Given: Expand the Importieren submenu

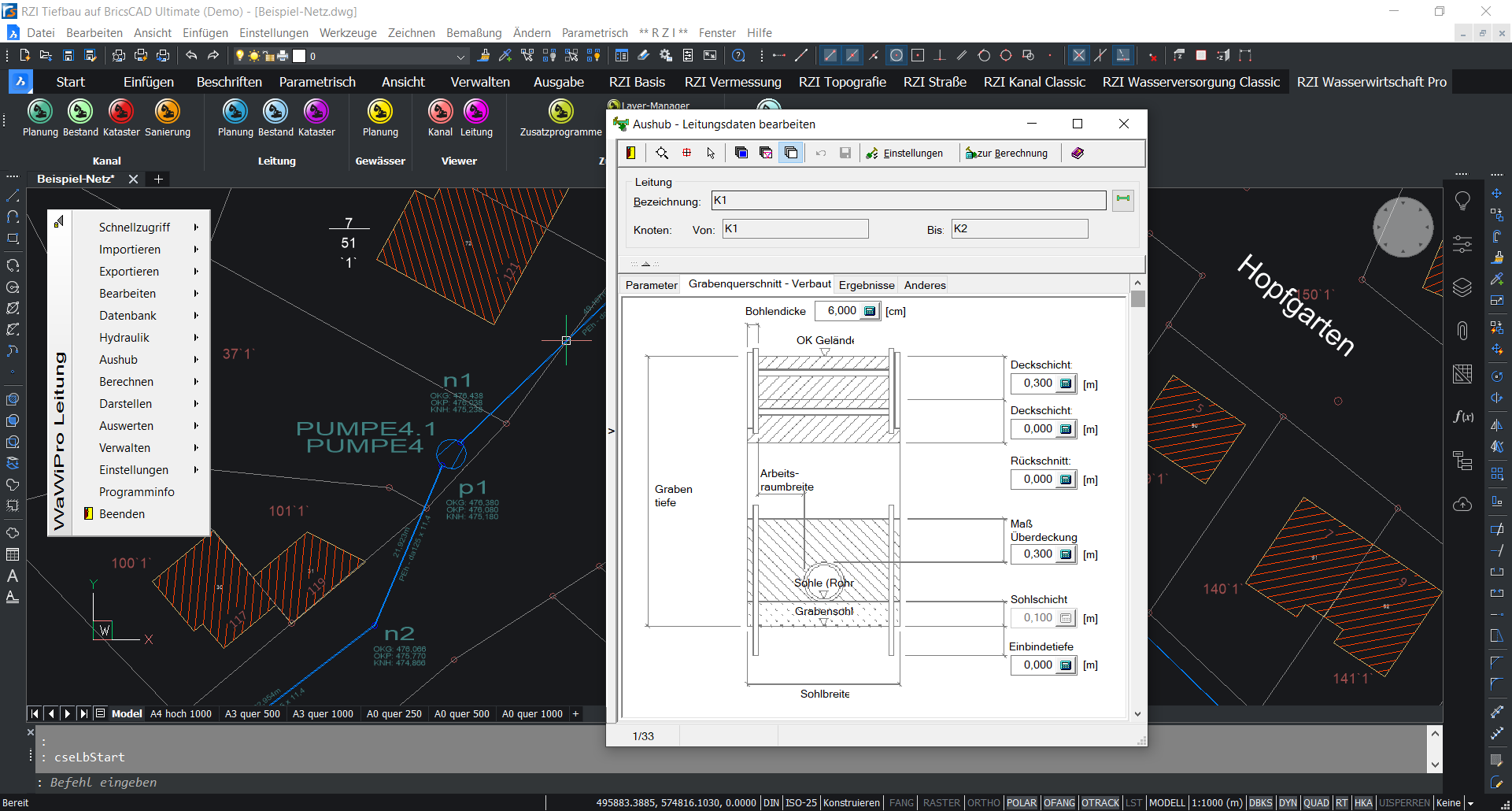Looking at the screenshot, I should click(141, 249).
